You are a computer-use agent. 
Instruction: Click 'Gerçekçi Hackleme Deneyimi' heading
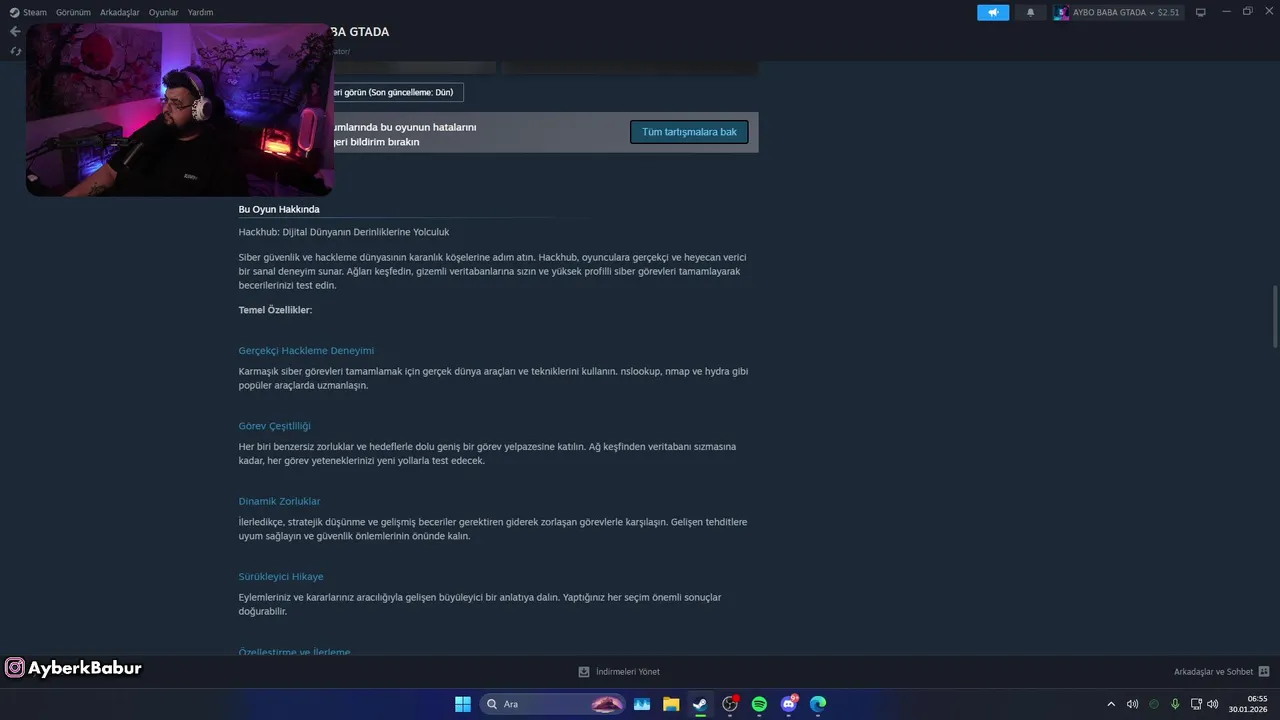click(306, 350)
